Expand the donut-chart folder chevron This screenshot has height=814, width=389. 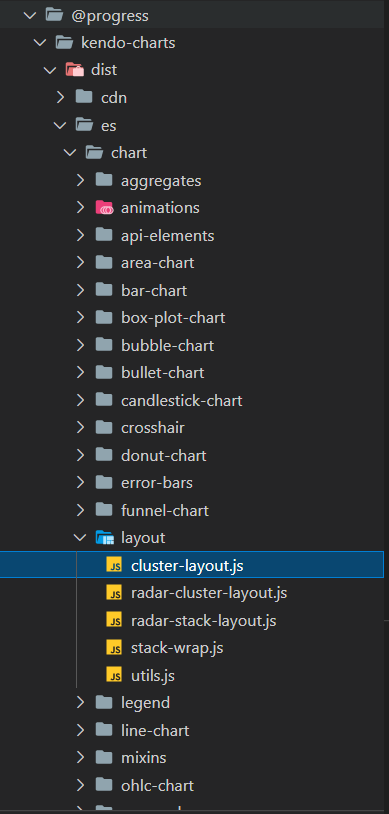coord(80,455)
